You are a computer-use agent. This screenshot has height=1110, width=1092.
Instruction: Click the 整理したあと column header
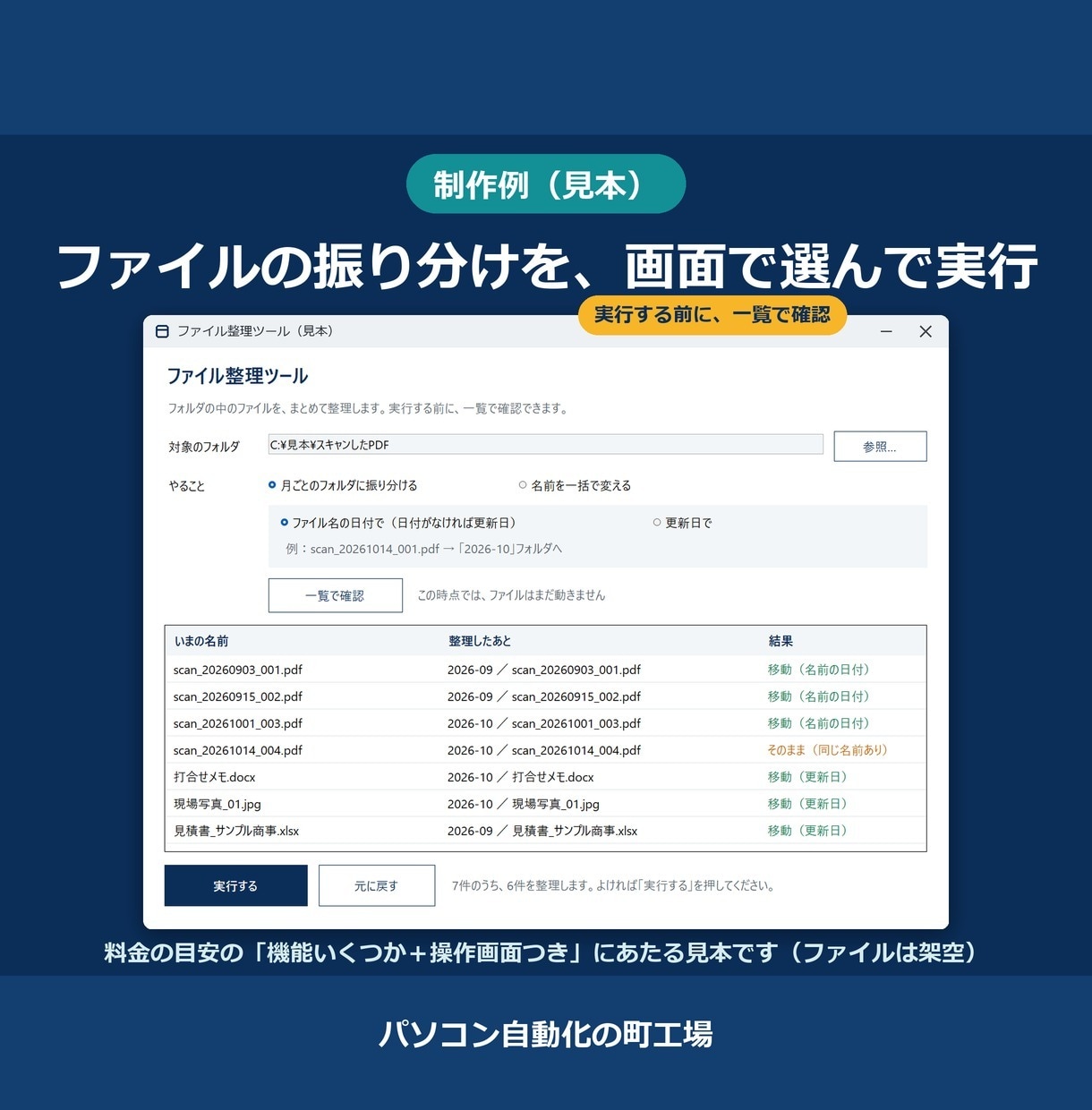point(480,641)
